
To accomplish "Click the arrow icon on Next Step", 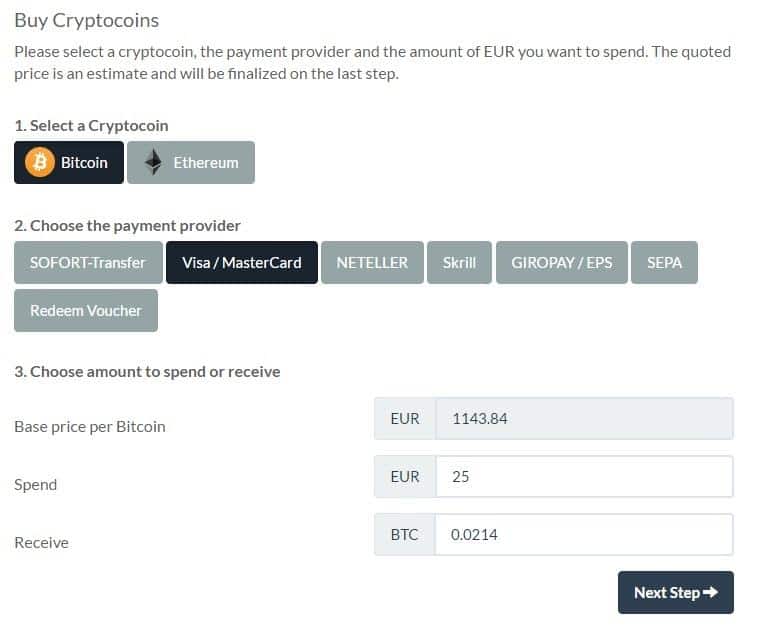I will 711,592.
